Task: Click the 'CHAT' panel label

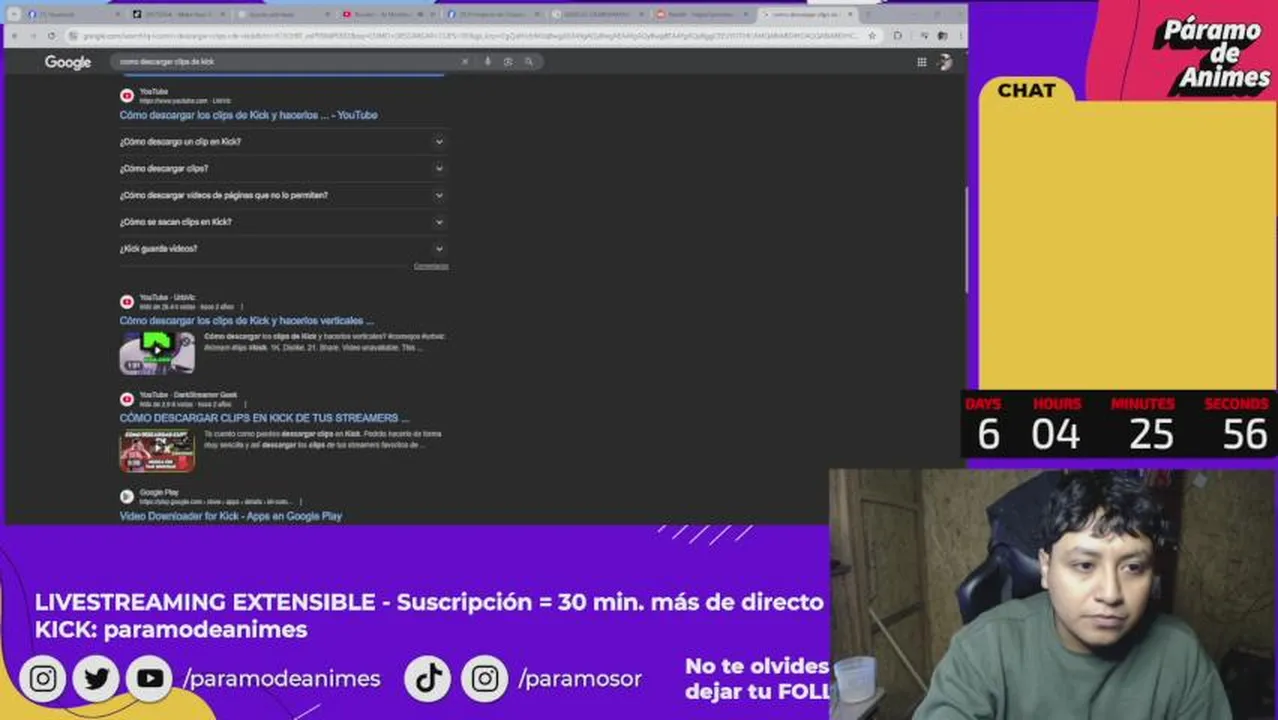Action: click(x=1026, y=90)
